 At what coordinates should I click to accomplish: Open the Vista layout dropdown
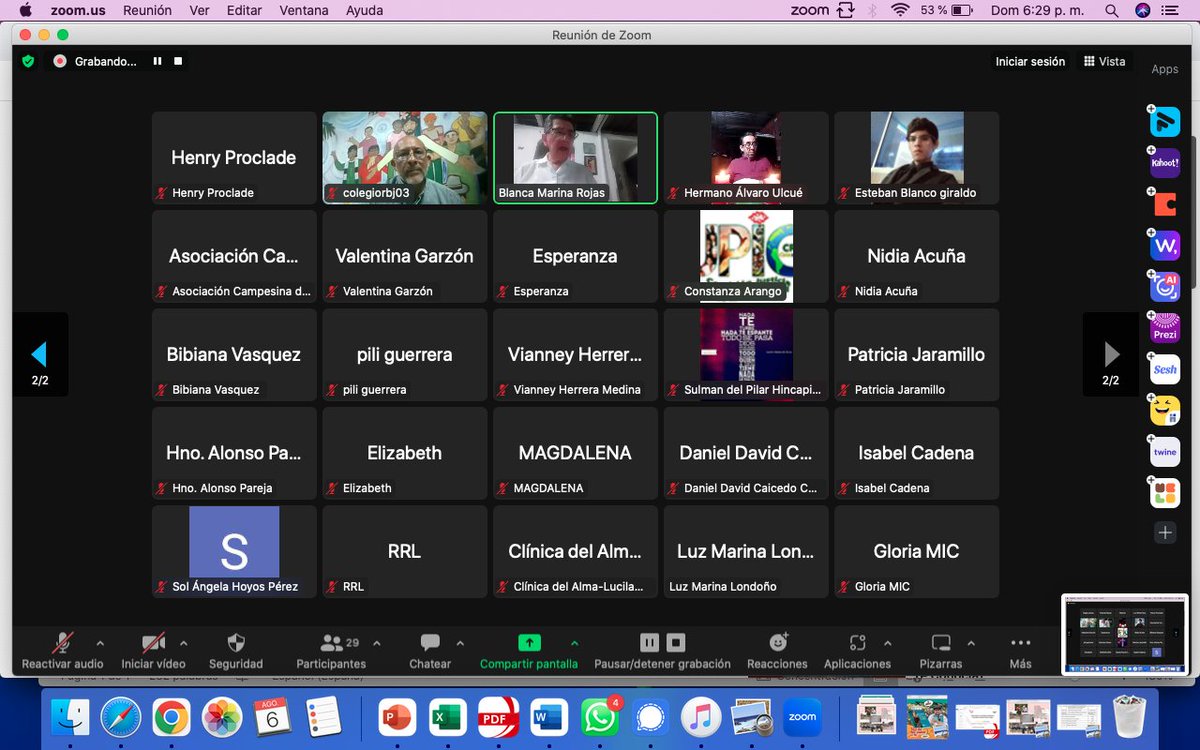point(1104,61)
